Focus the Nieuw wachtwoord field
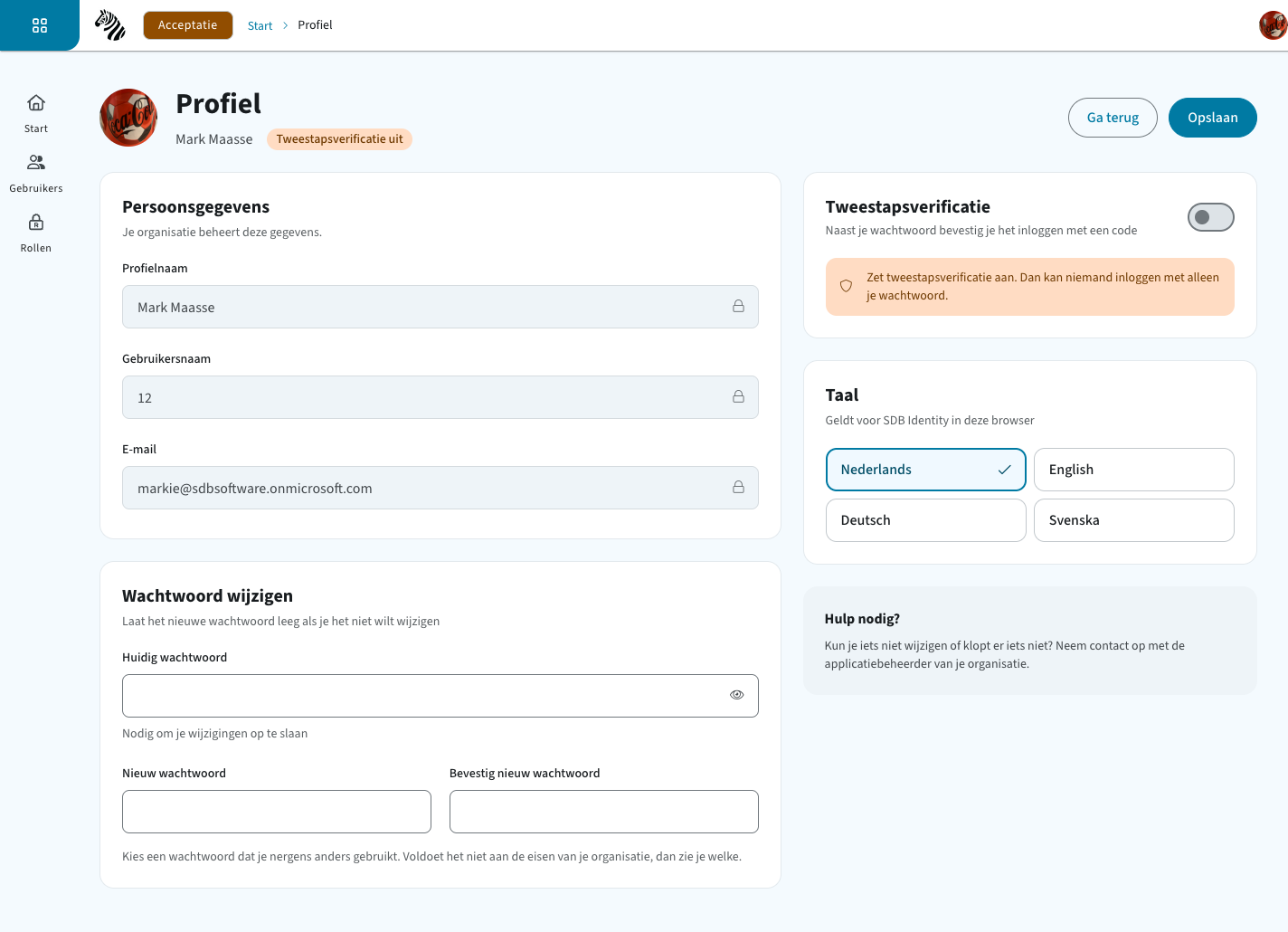 [x=277, y=812]
